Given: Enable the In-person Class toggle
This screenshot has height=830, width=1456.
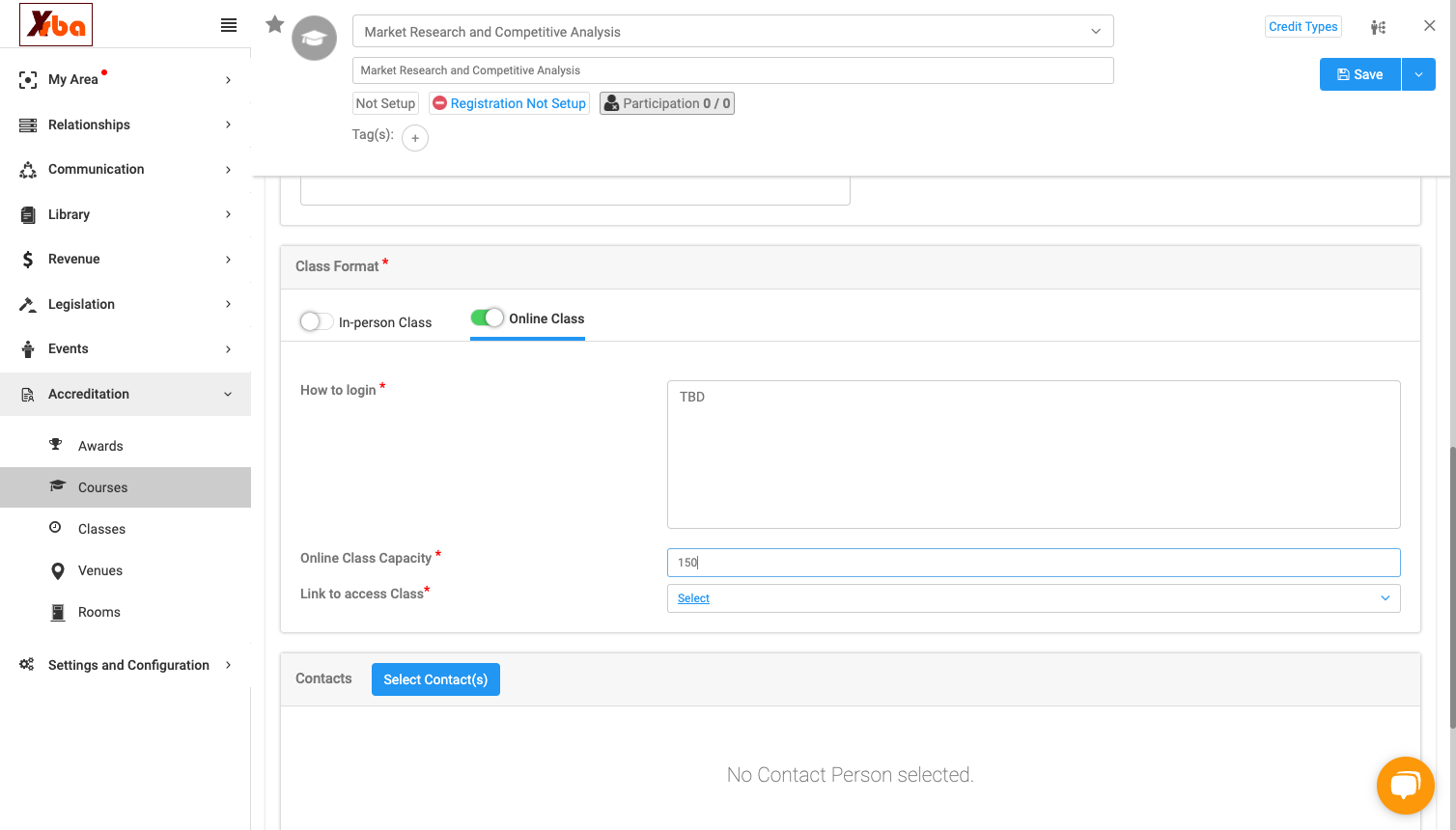Looking at the screenshot, I should 317,321.
